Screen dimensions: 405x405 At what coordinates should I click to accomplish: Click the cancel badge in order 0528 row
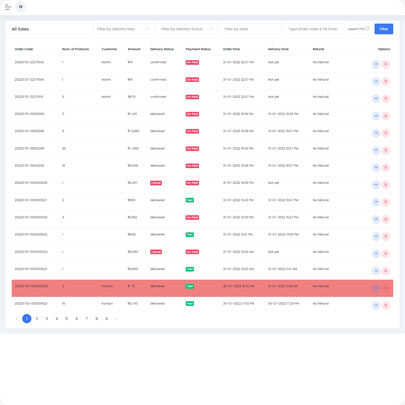point(156,183)
